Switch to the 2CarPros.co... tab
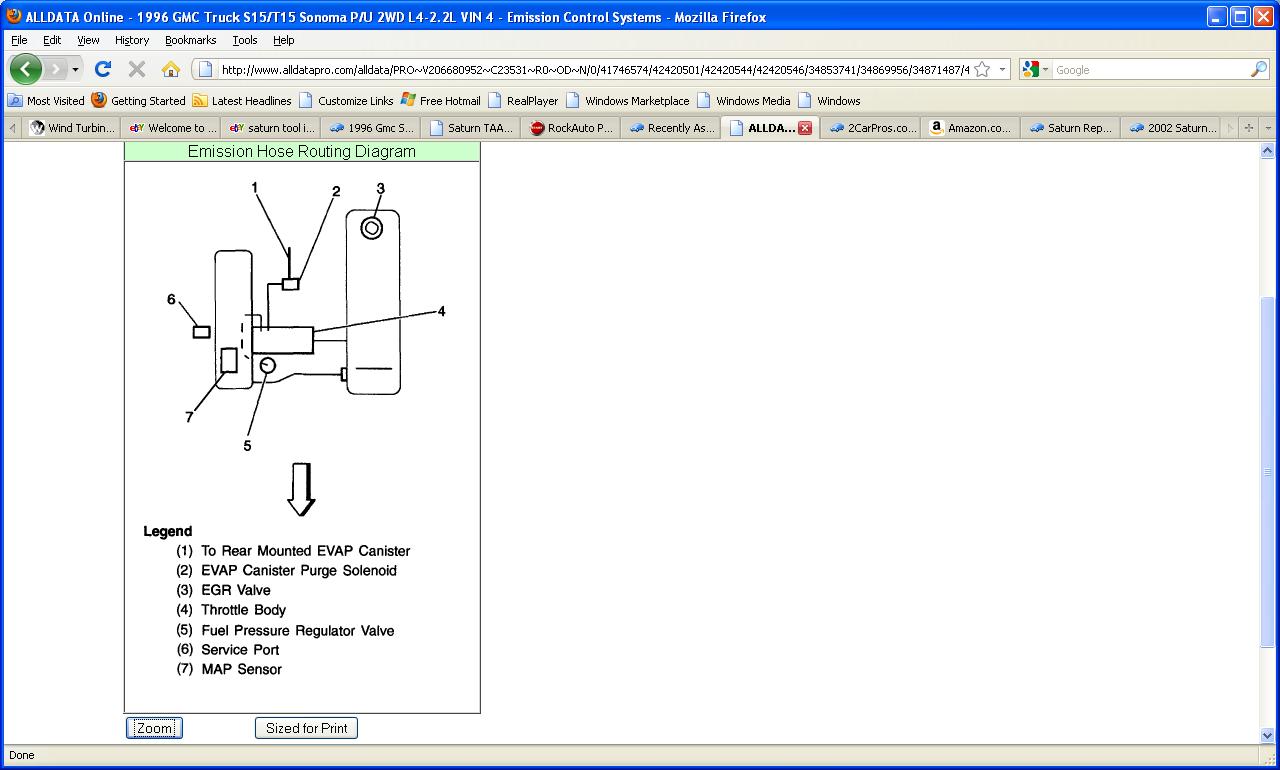The width and height of the screenshot is (1280, 770). [871, 128]
